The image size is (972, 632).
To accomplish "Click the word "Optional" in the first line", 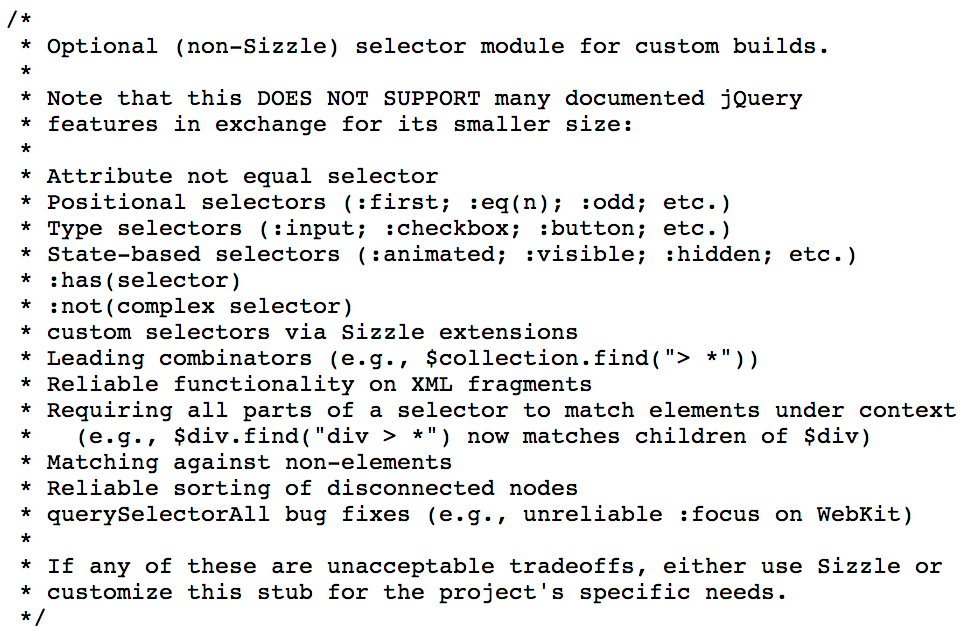I will coord(102,46).
